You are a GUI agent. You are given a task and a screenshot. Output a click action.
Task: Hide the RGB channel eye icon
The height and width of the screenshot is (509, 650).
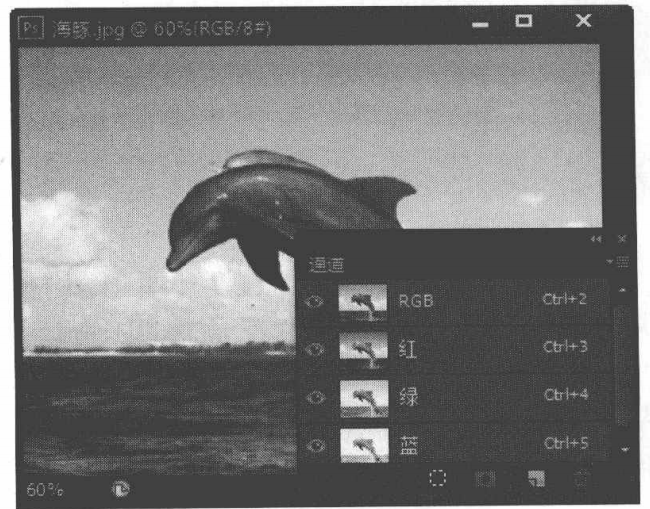click(x=315, y=302)
